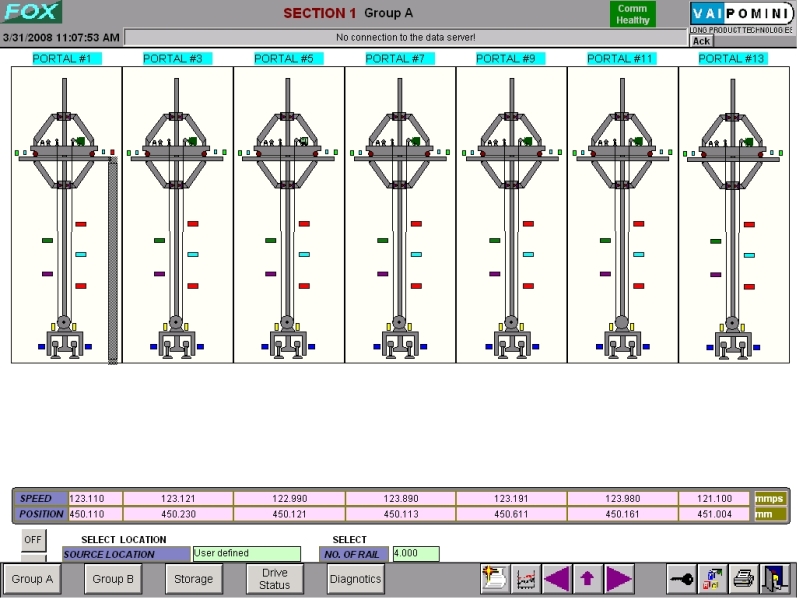Switch to Group A view
Viewport: 800px width, 603px height.
[x=33, y=579]
